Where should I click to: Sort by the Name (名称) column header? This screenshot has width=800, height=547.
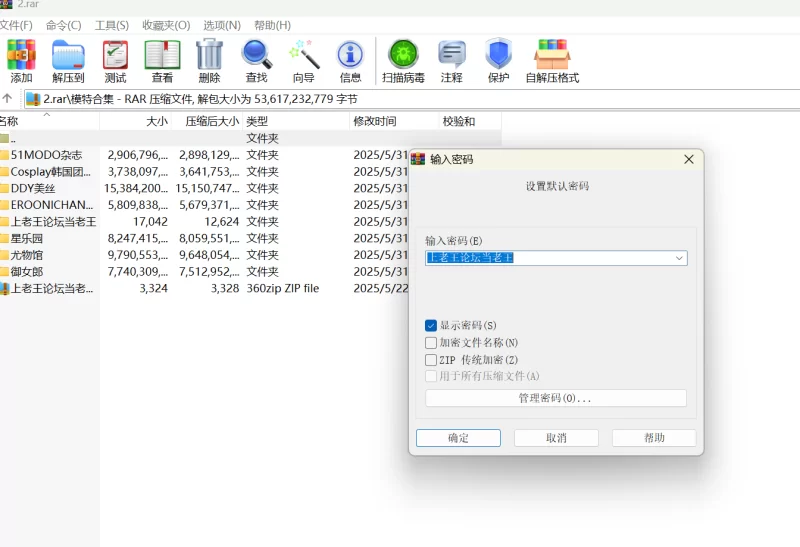pos(49,121)
